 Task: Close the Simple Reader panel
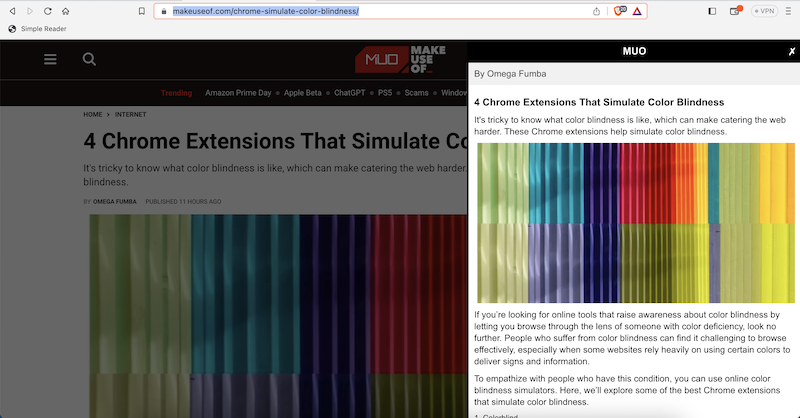tap(791, 51)
